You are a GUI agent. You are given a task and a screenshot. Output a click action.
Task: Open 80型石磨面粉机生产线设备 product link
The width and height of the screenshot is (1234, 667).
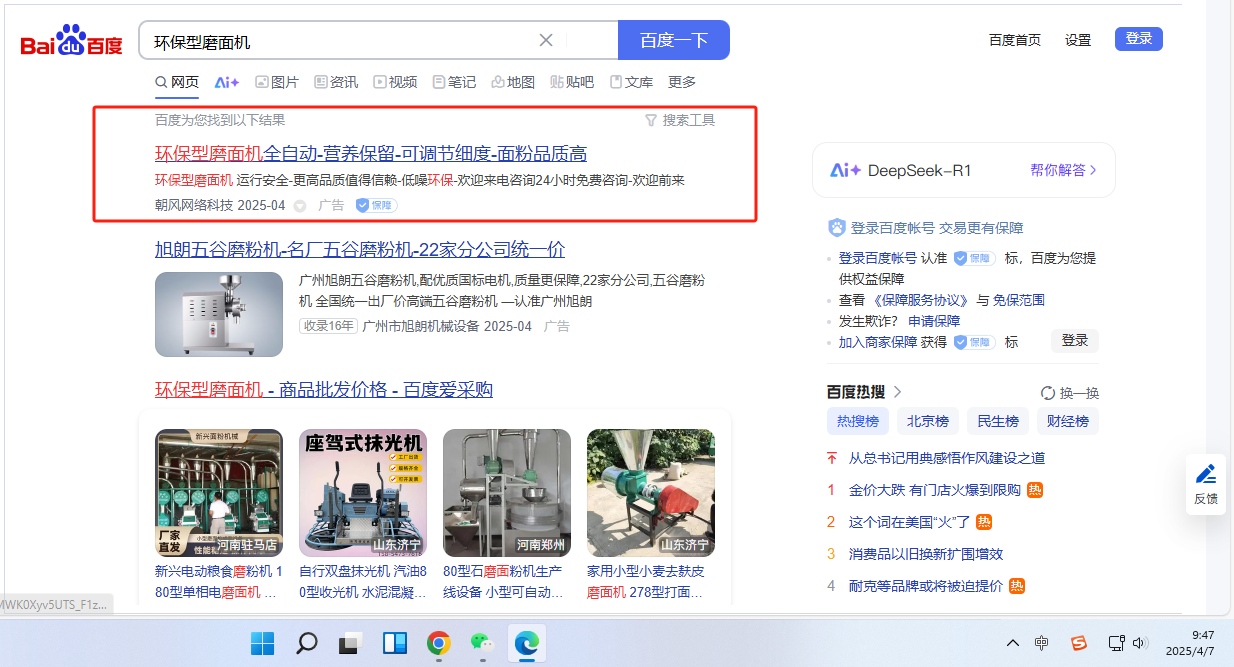click(x=507, y=582)
